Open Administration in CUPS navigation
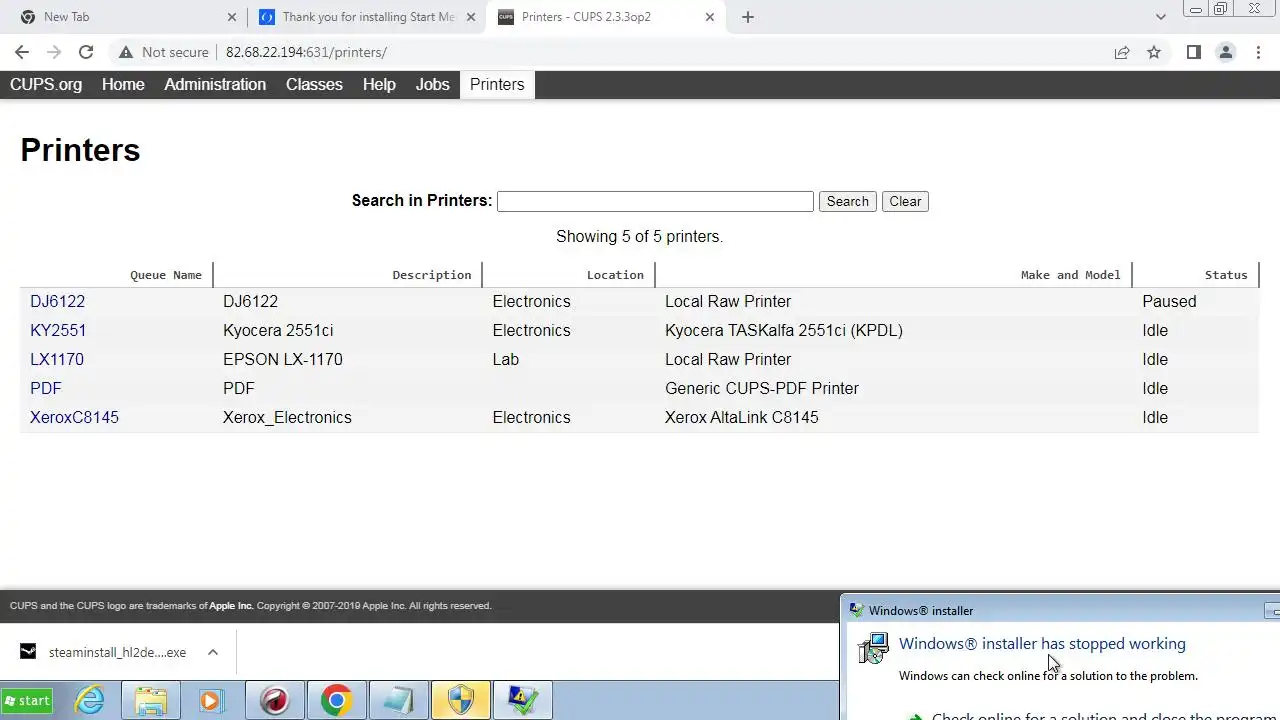The image size is (1280, 720). coord(215,85)
